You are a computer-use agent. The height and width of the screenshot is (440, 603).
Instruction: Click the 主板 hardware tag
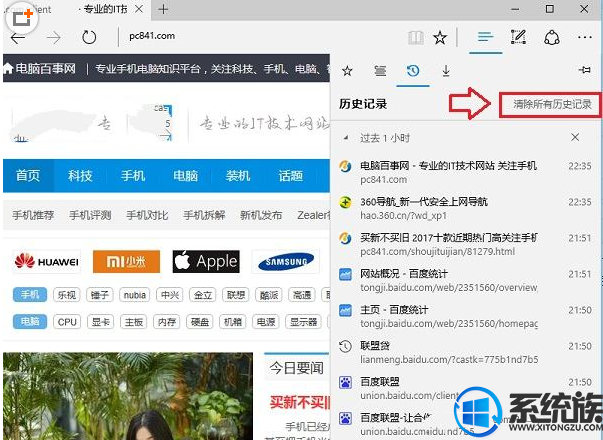[134, 322]
